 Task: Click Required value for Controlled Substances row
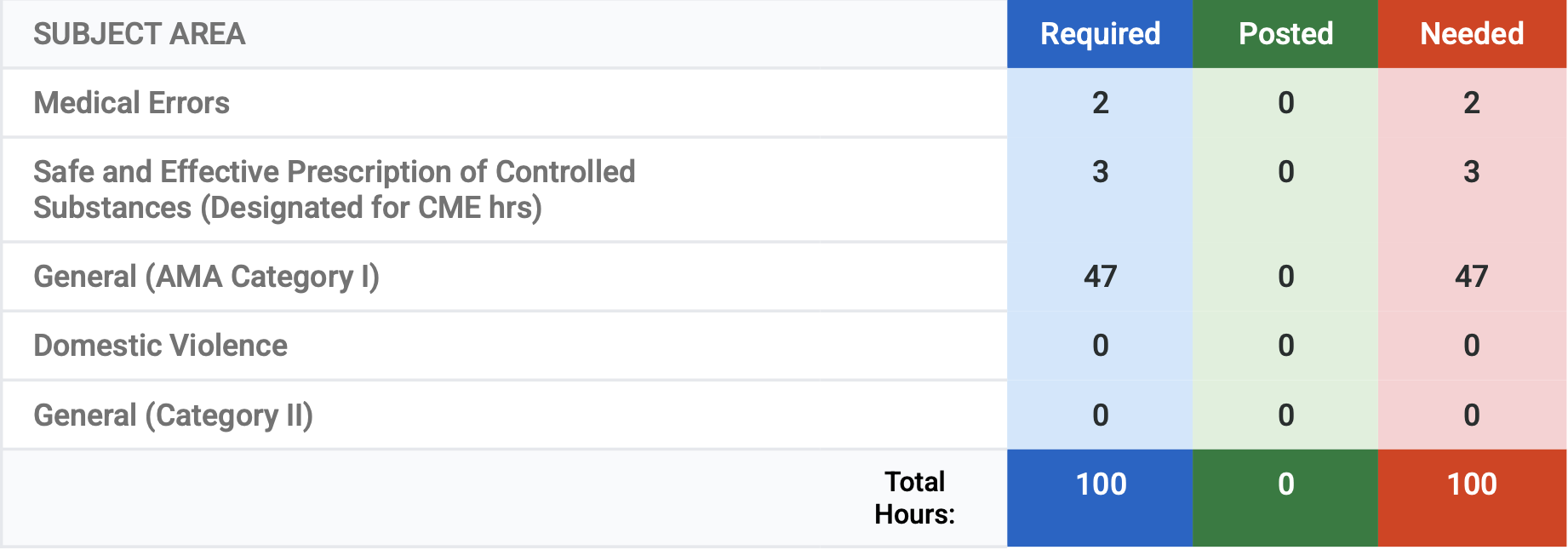pos(1100,172)
